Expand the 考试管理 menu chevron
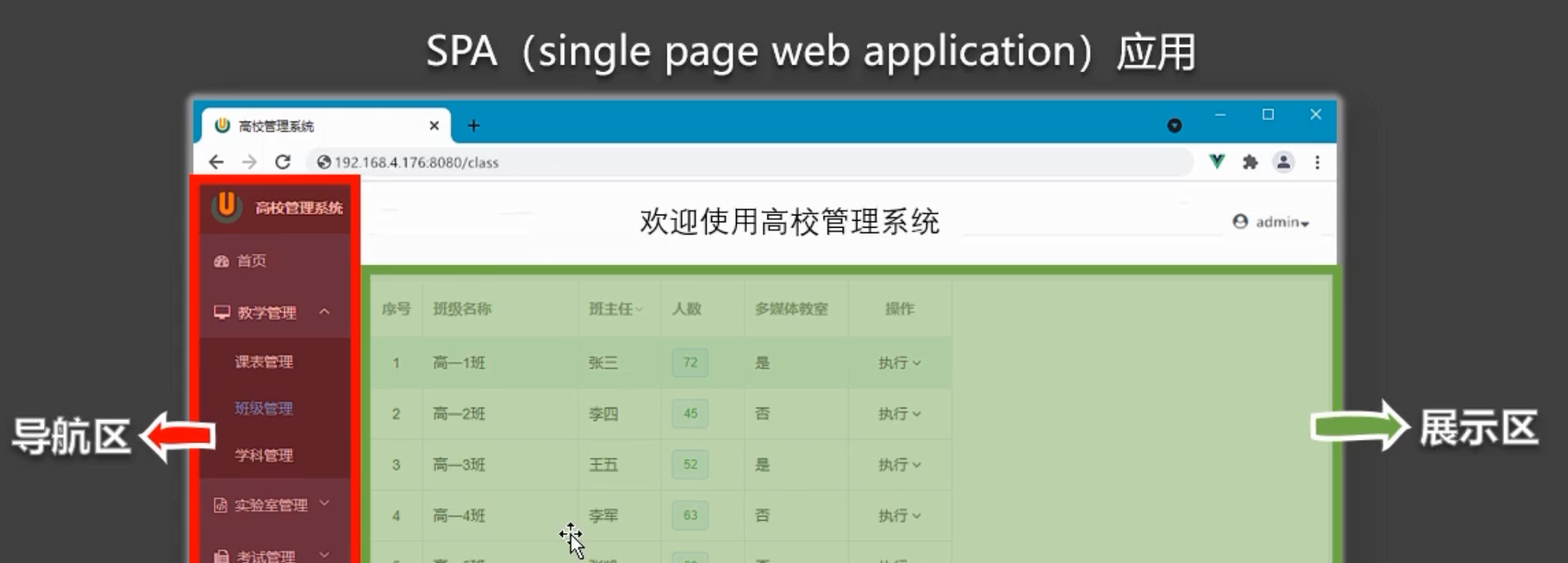The height and width of the screenshot is (563, 1568). click(325, 554)
